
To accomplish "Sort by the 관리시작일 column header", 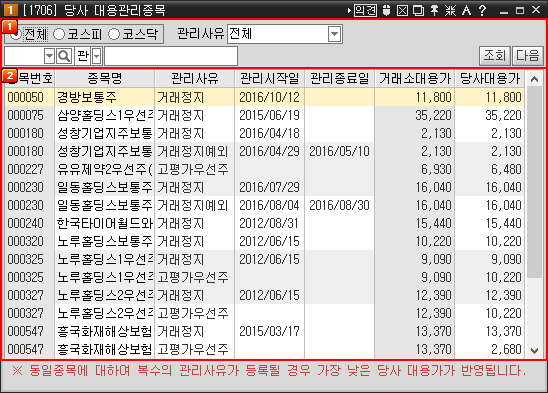I will click(x=269, y=78).
